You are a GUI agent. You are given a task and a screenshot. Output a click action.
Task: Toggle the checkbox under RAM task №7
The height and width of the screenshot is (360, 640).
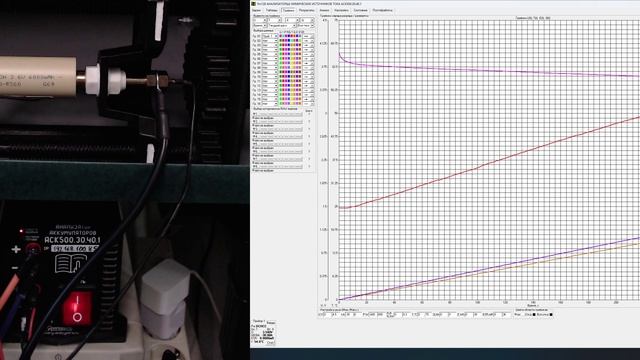point(253,163)
